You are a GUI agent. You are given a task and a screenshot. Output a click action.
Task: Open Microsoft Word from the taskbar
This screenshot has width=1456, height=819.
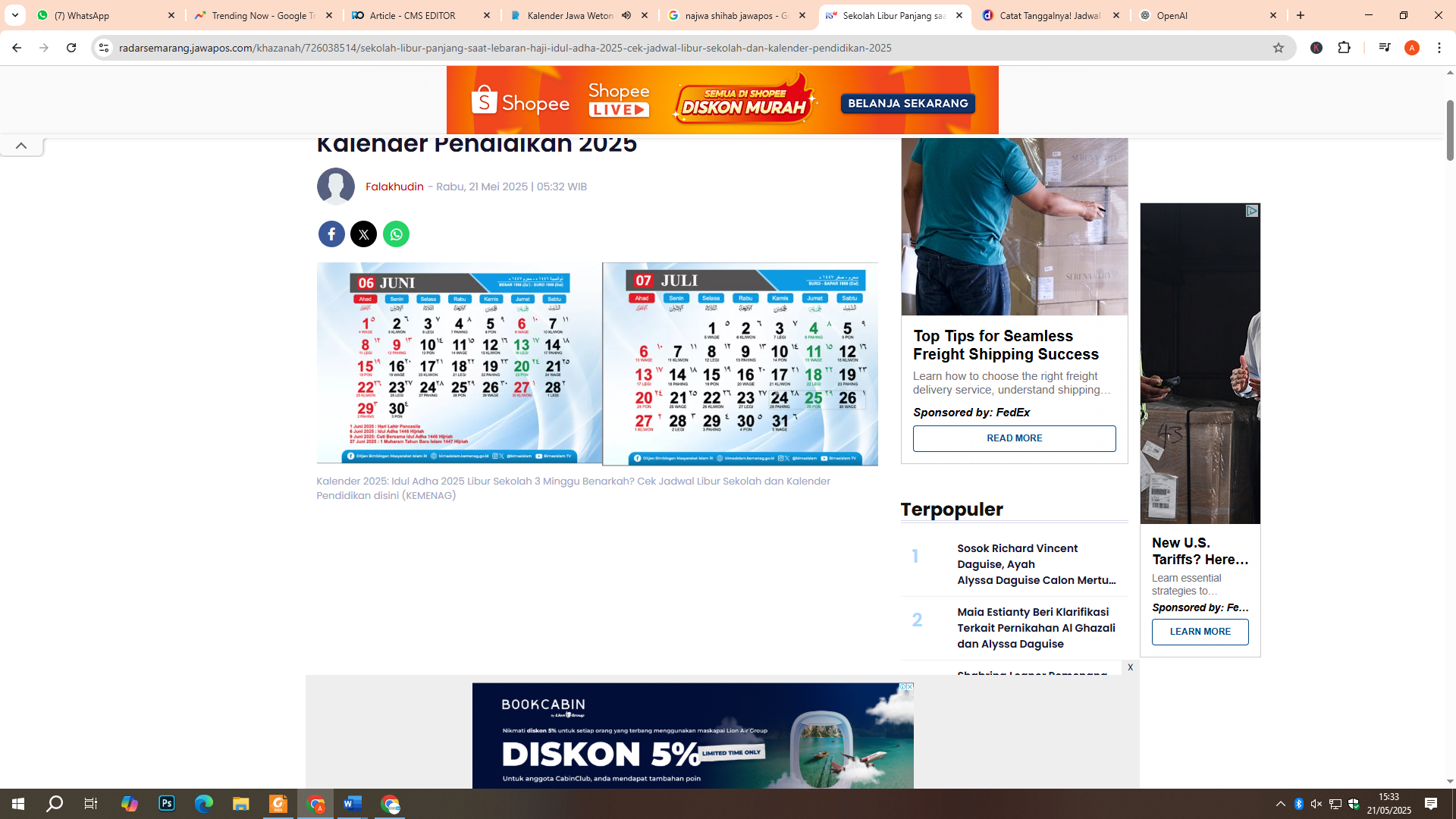352,804
